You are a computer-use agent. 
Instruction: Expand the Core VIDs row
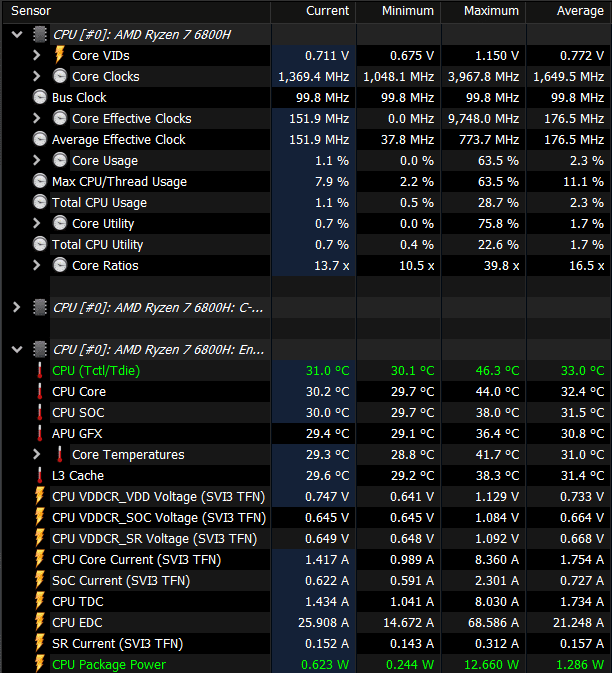click(37, 55)
